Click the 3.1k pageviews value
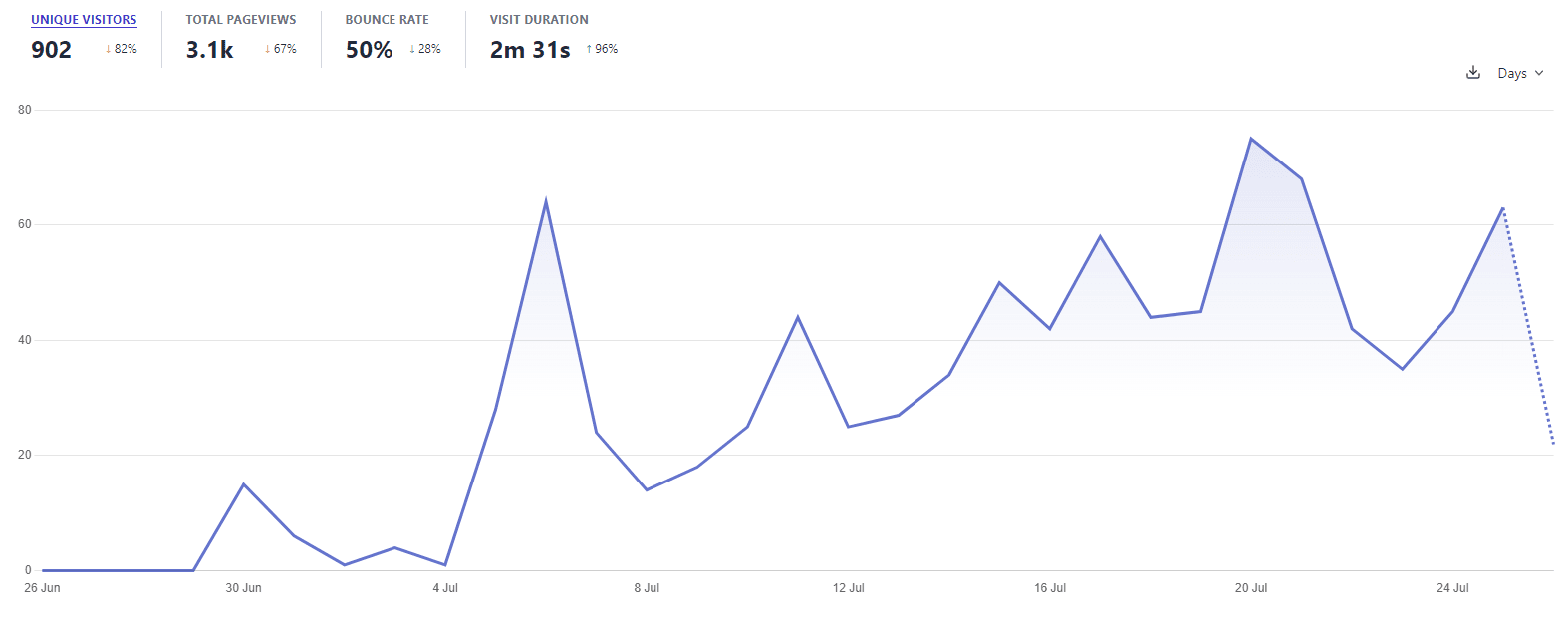The height and width of the screenshot is (643, 1568). click(x=209, y=50)
